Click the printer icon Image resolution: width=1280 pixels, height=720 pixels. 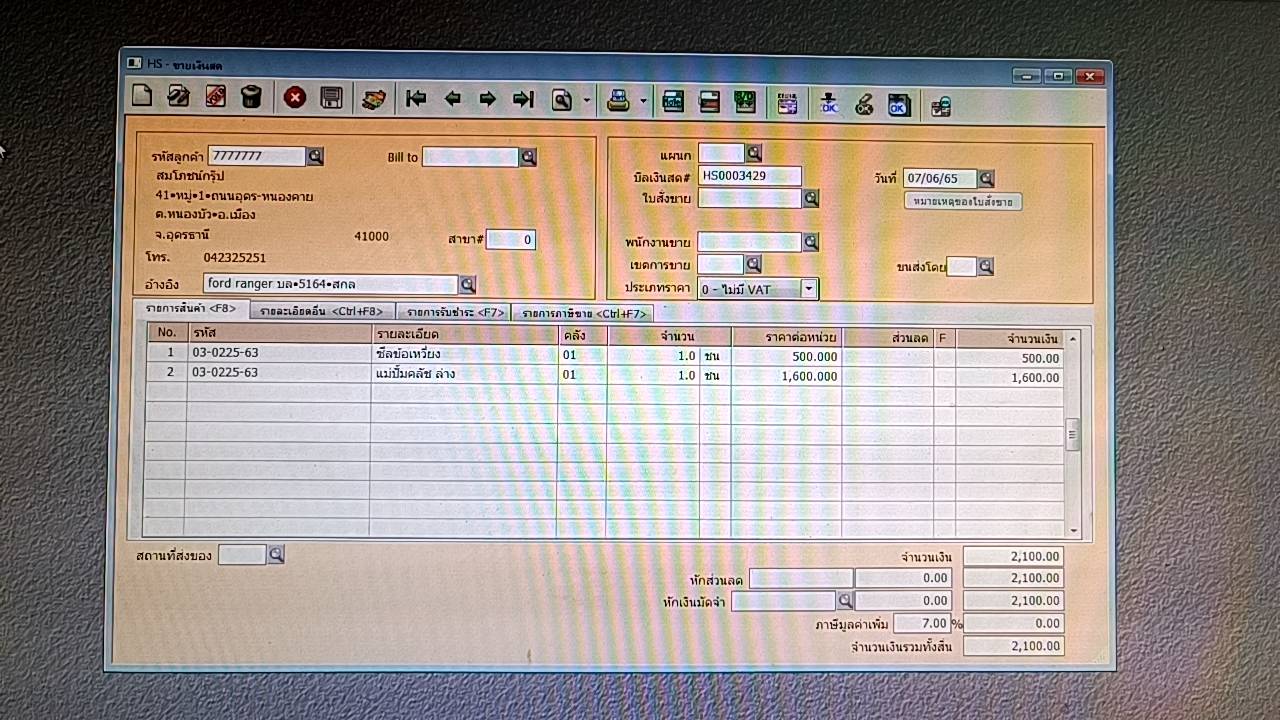[x=619, y=99]
